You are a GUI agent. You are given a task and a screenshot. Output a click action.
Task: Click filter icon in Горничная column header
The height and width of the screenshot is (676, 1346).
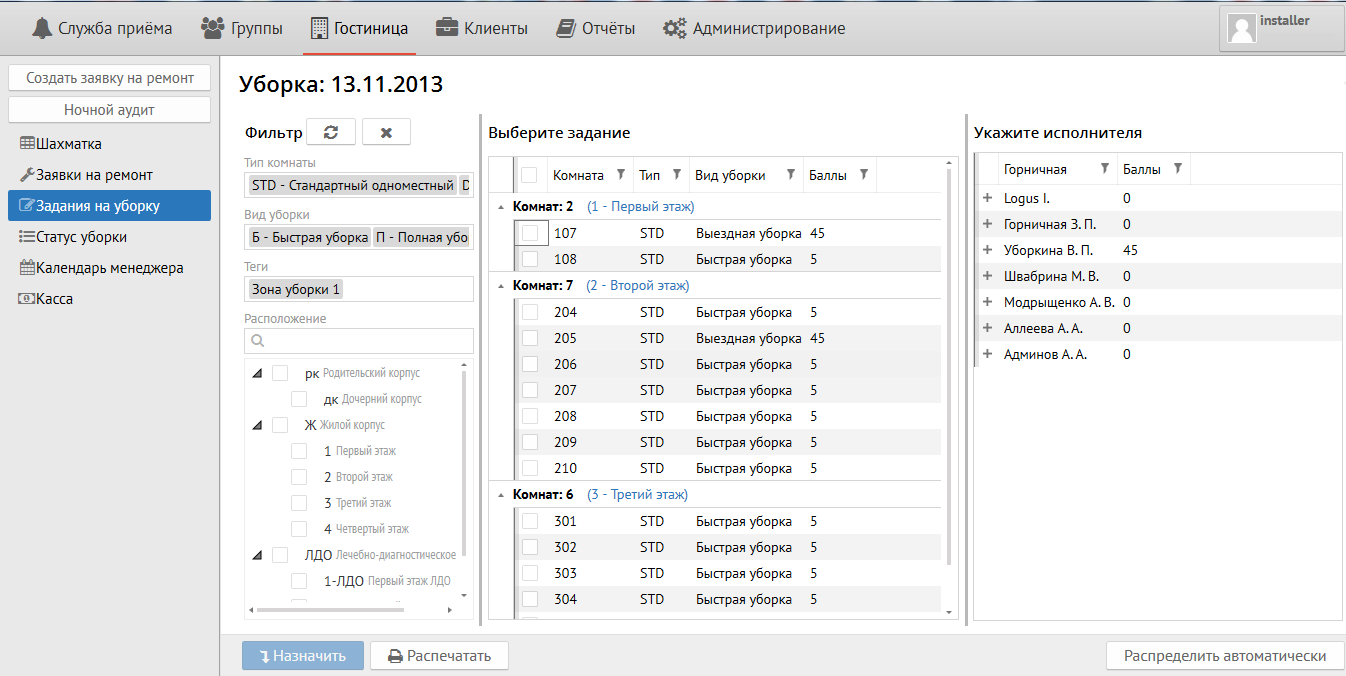tap(1104, 169)
